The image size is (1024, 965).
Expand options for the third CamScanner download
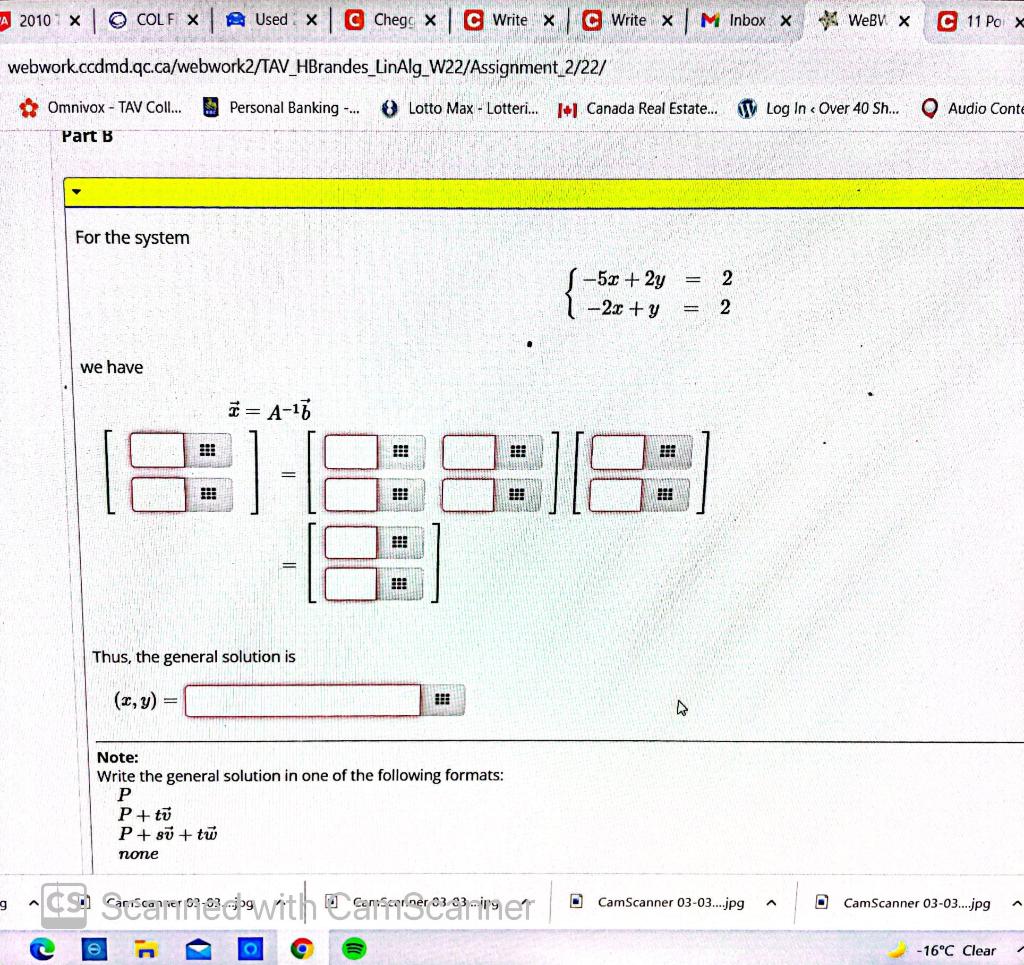point(771,903)
